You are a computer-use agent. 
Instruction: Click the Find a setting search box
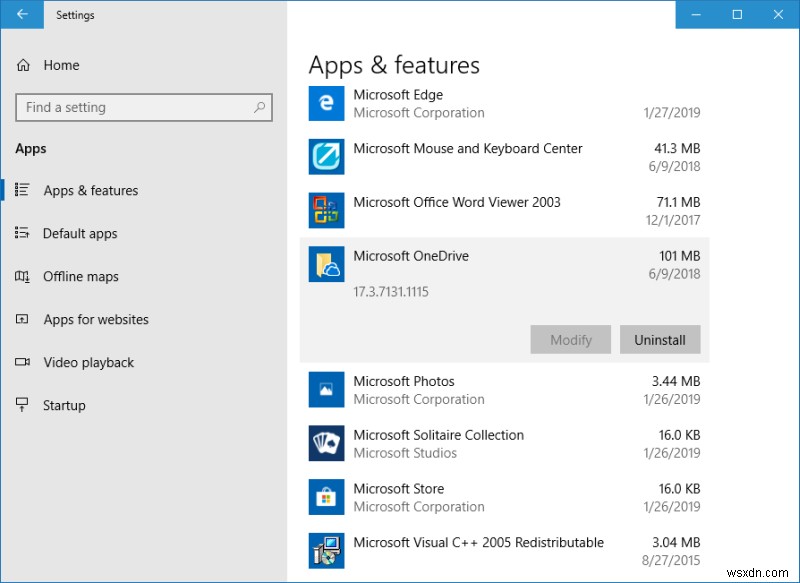(140, 107)
